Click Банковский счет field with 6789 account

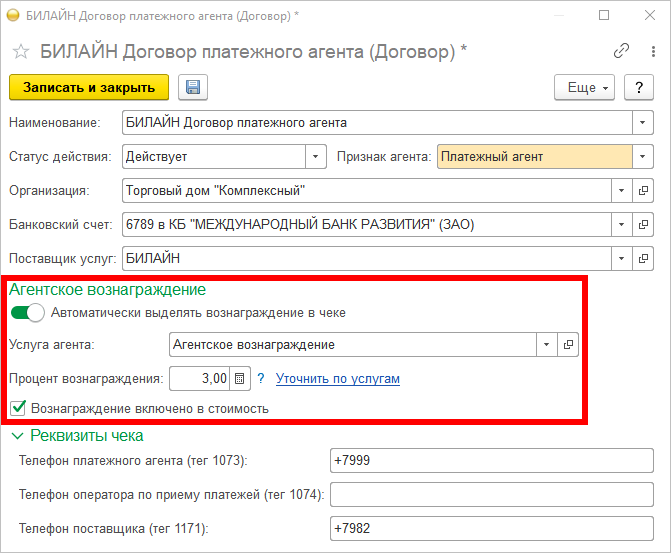coord(367,225)
